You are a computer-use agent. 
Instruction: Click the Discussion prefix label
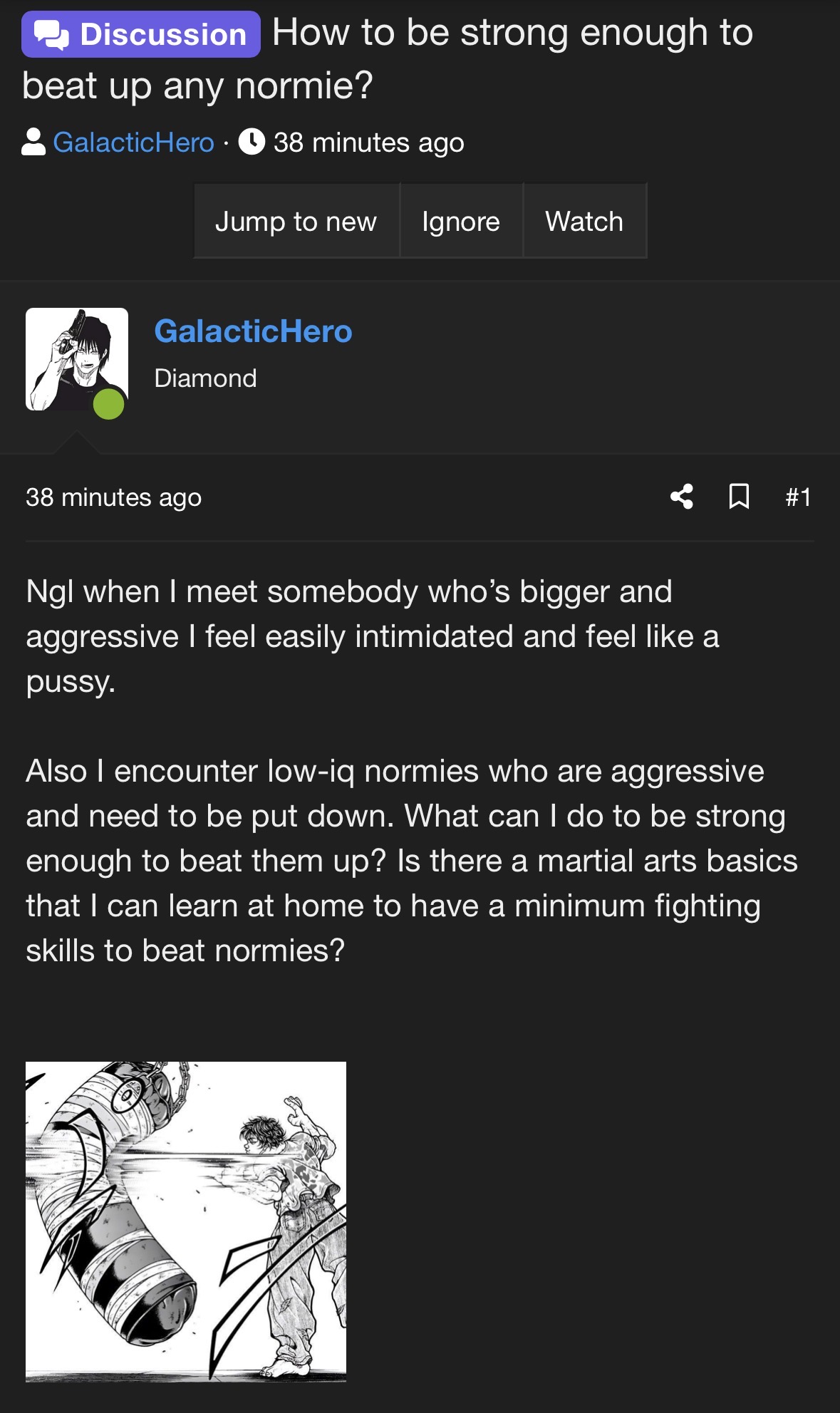pyautogui.click(x=141, y=34)
